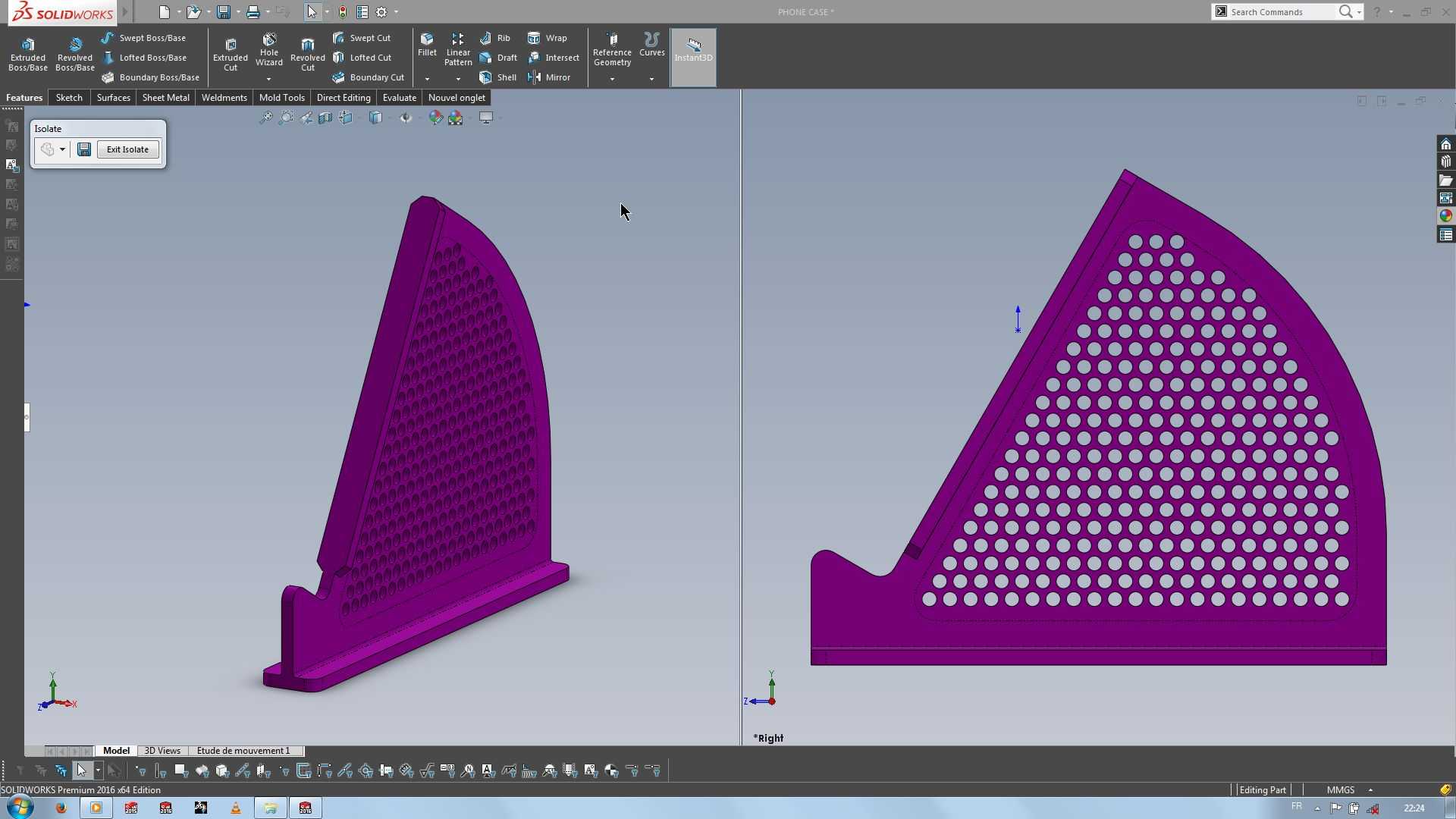Open Reference Geometry options
Viewport: 1456px width, 819px height.
pos(612,50)
